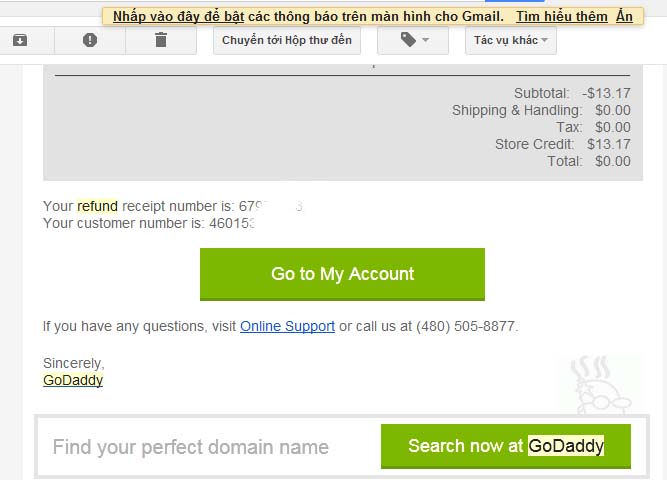The width and height of the screenshot is (667, 480).
Task: Click the highlighted "refund" word
Action: tap(97, 206)
